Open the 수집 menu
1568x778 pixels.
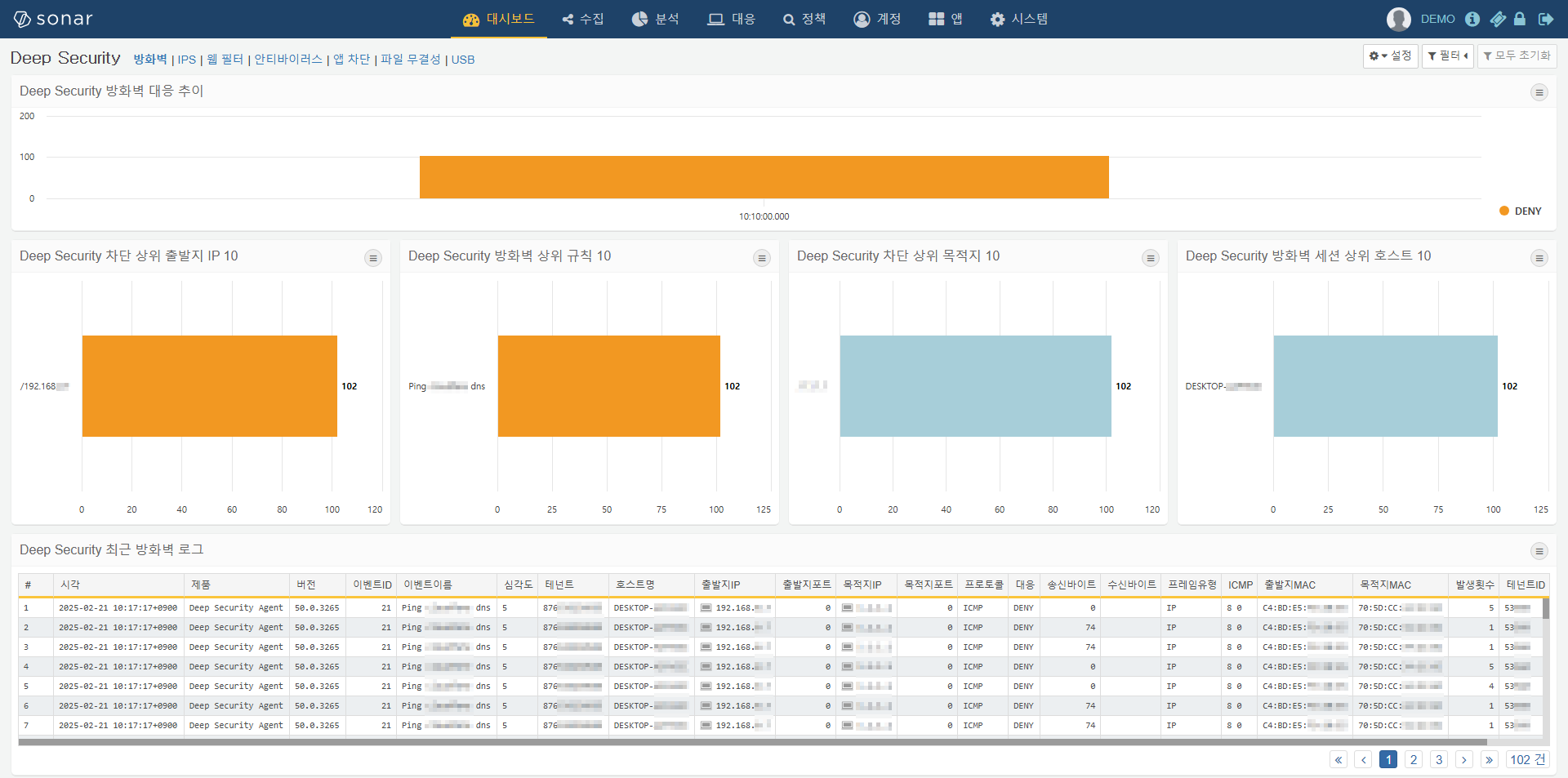pos(583,19)
